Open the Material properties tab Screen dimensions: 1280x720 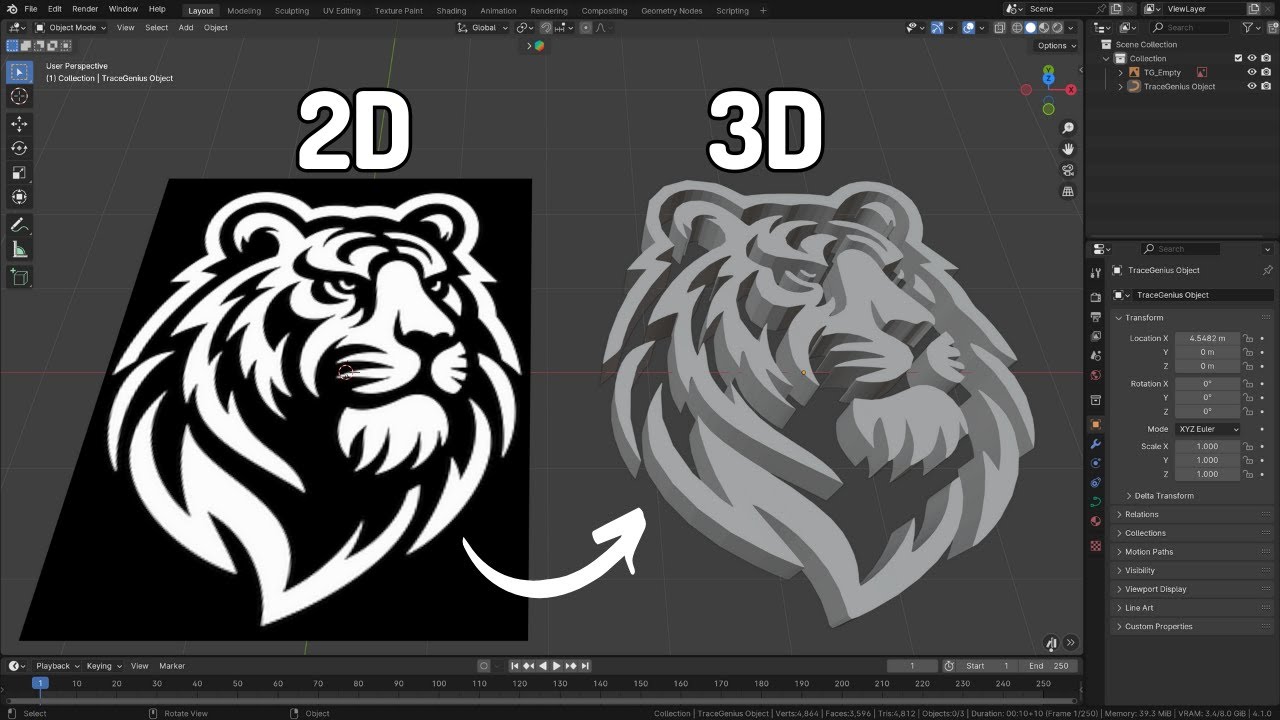[x=1095, y=521]
